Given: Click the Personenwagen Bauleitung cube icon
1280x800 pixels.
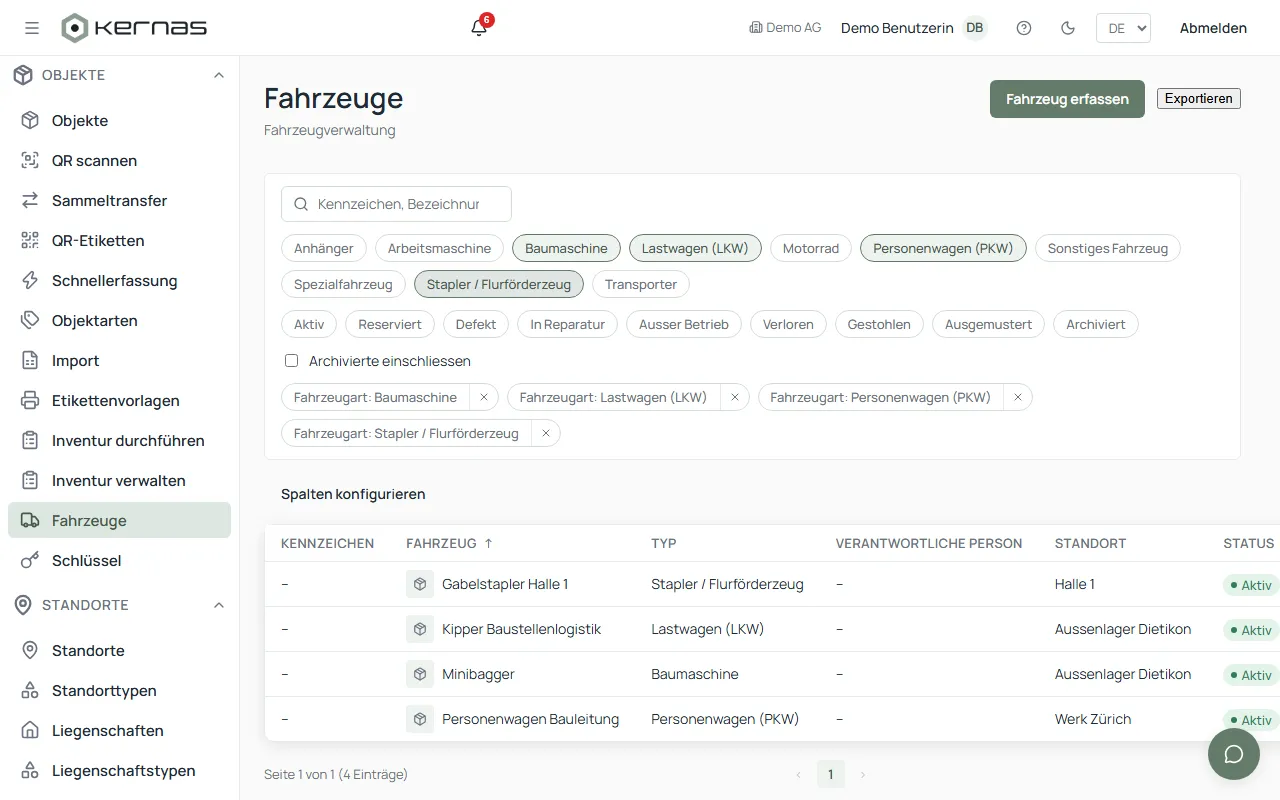Looking at the screenshot, I should 420,719.
